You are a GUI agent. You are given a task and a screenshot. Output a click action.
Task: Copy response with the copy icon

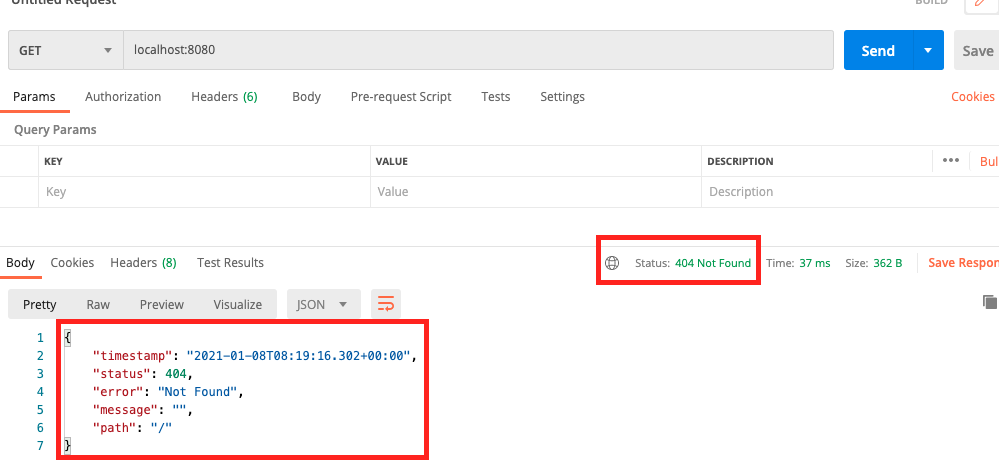(989, 302)
